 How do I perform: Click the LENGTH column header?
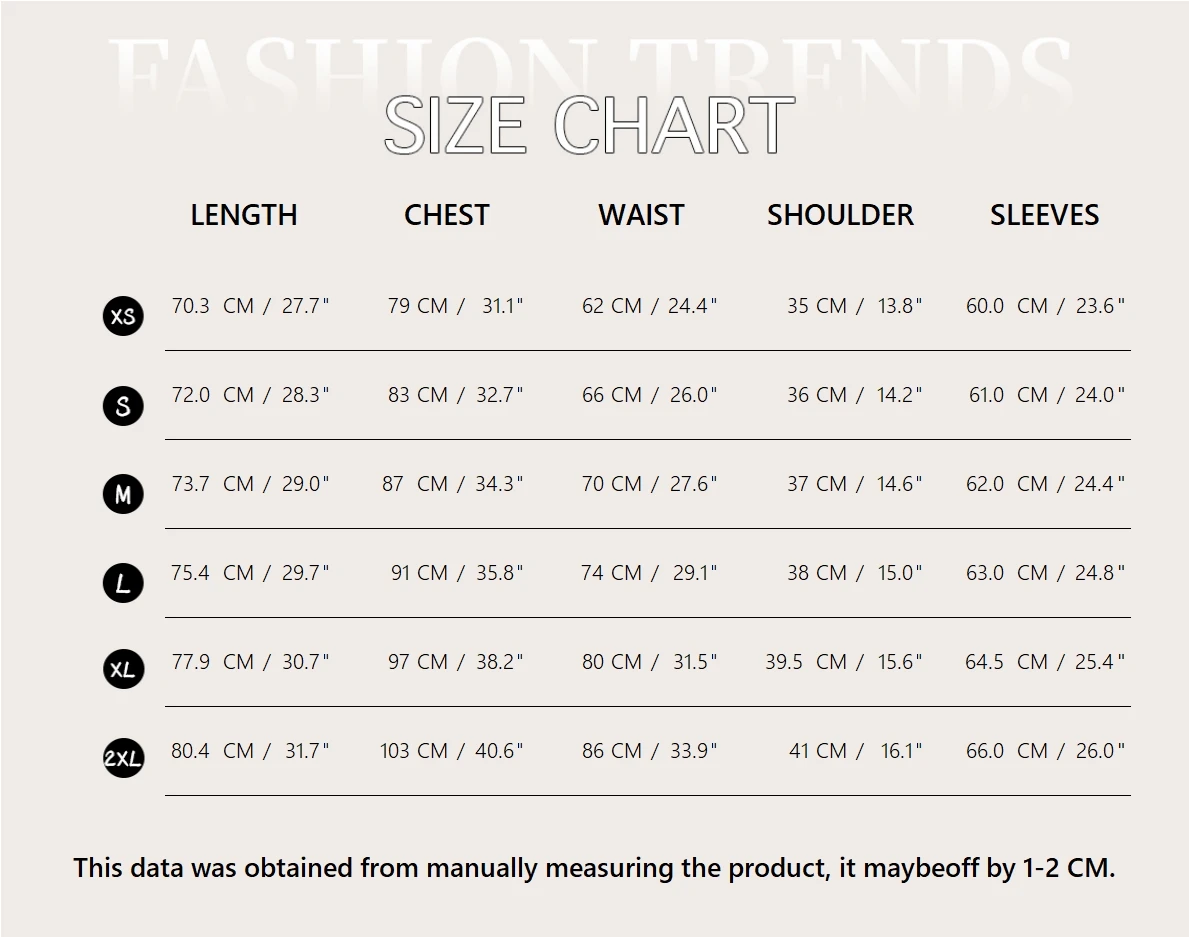tap(244, 215)
